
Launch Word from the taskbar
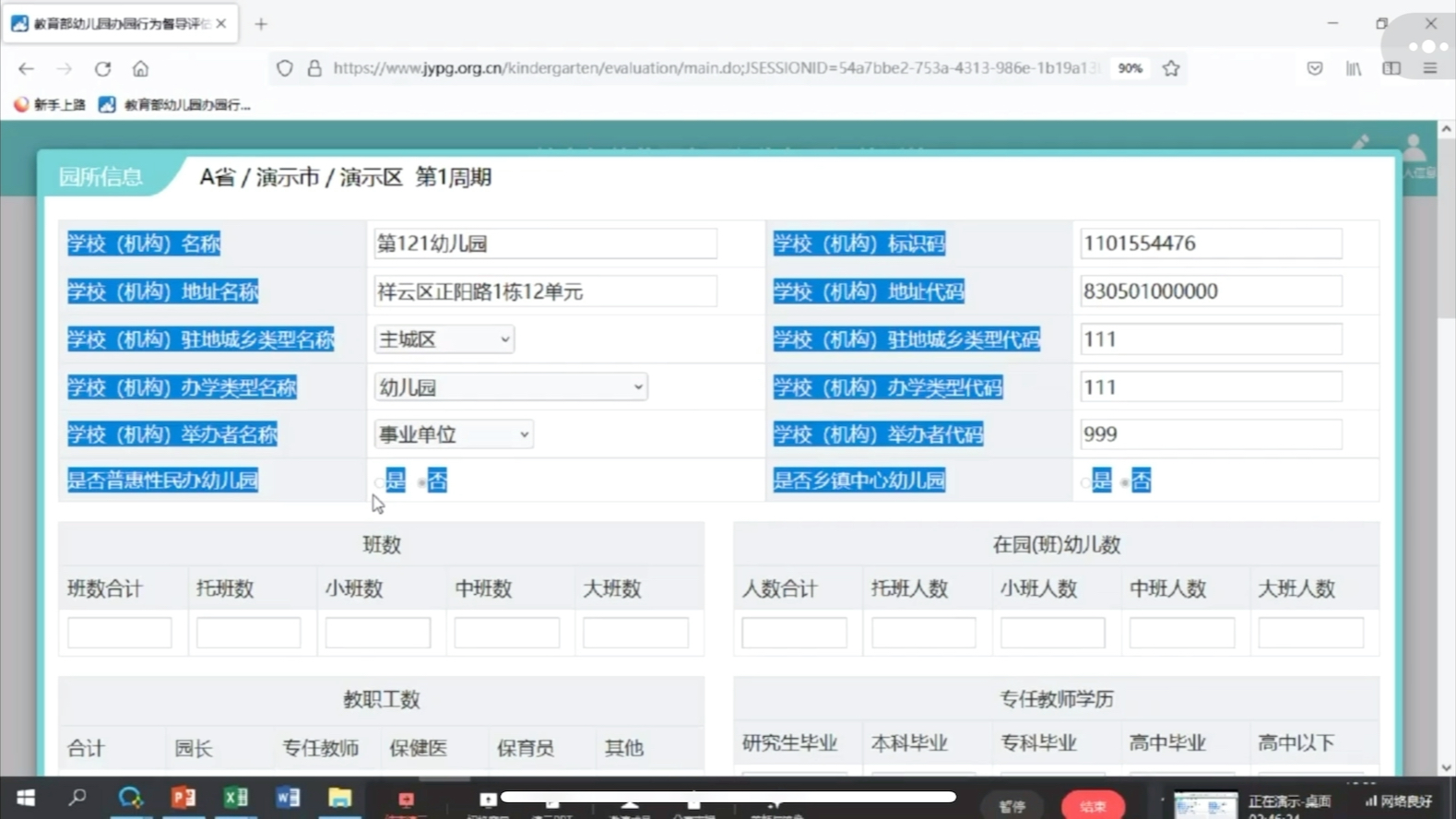[288, 798]
